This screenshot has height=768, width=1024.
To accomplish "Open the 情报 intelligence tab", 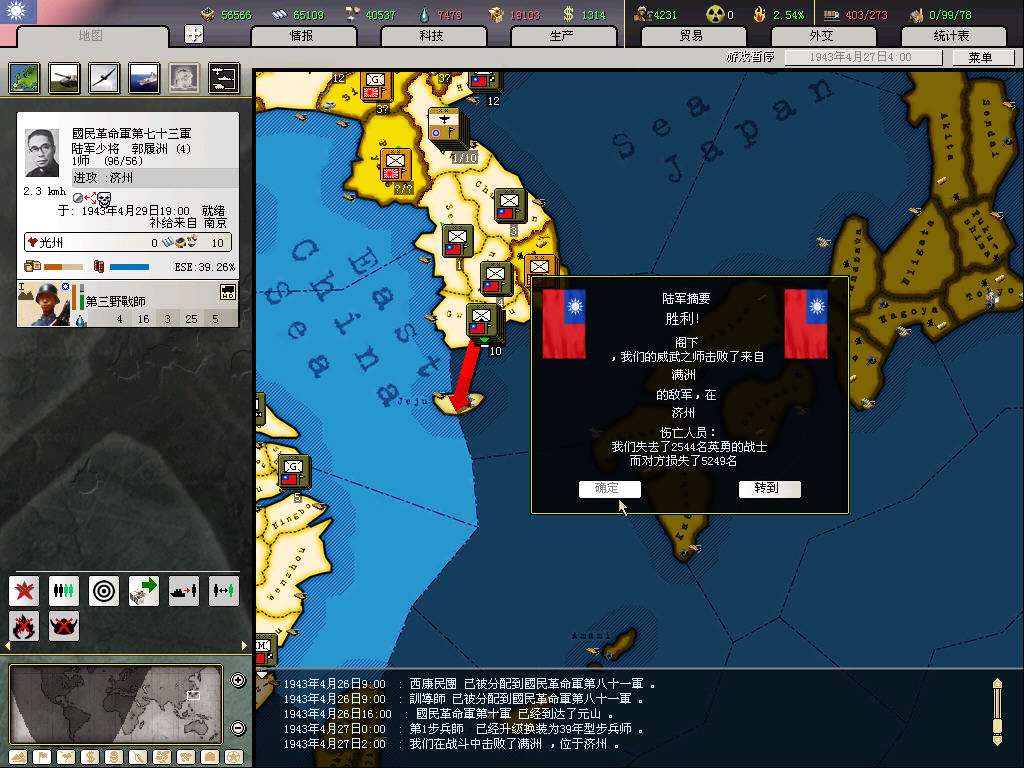I will [x=302, y=36].
